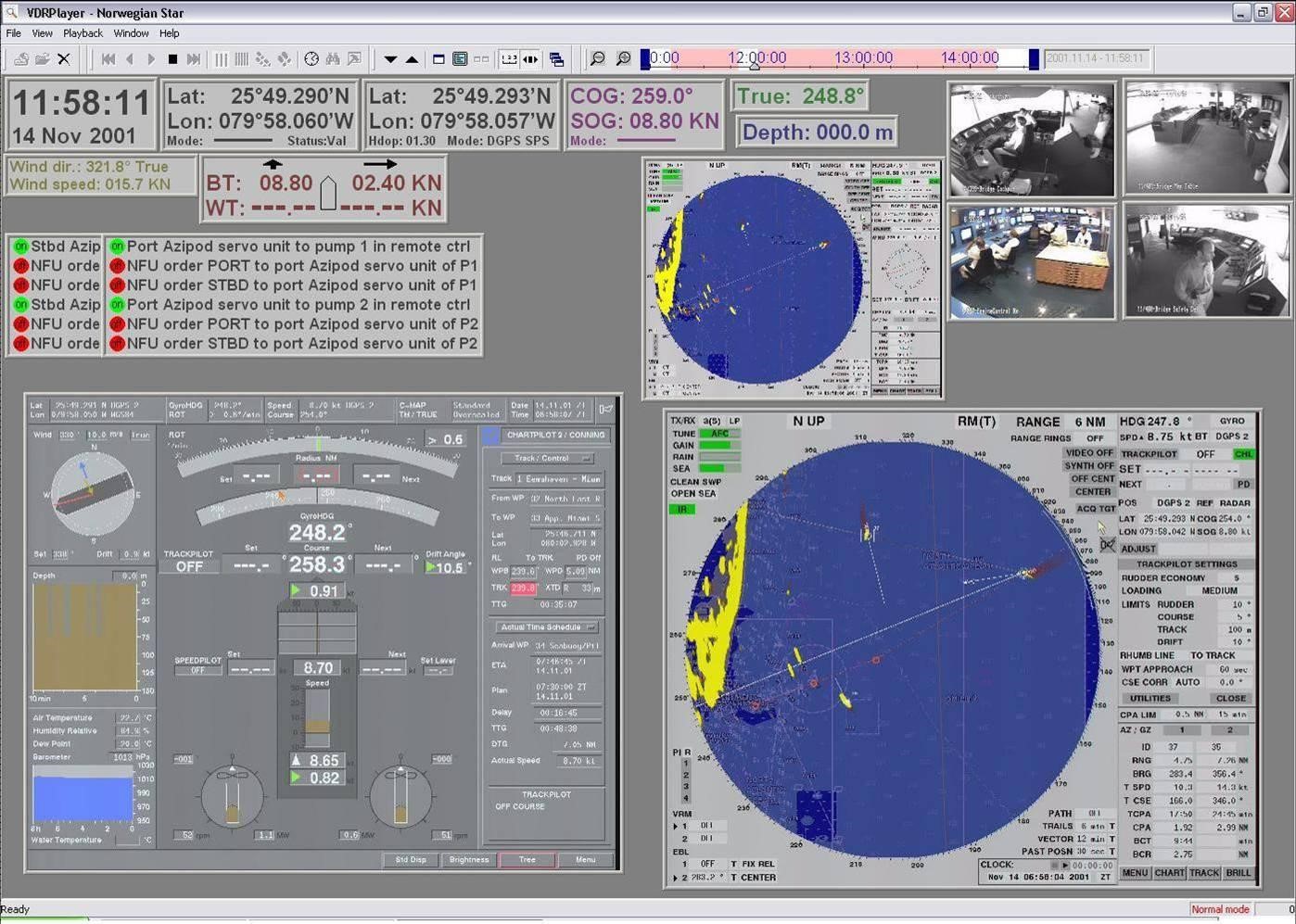Toggle RANGE RINGS OFF on the radar
The image size is (1296, 924).
(1095, 438)
